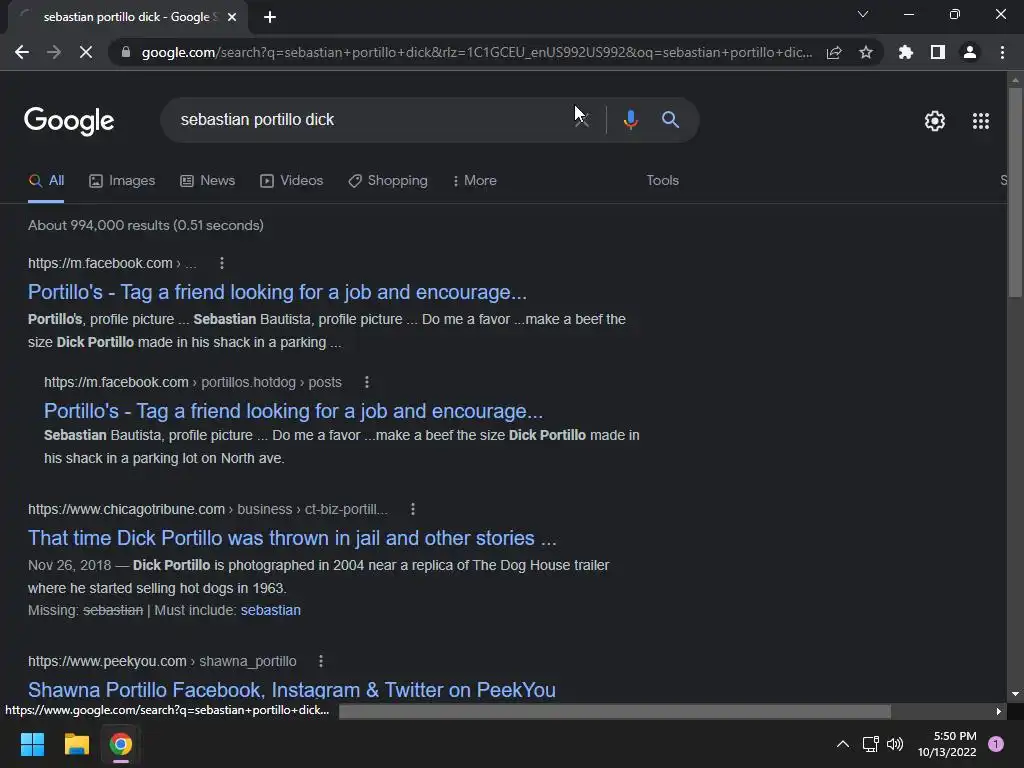1024x768 pixels.
Task: Open Windows Start menu
Action: [32, 744]
